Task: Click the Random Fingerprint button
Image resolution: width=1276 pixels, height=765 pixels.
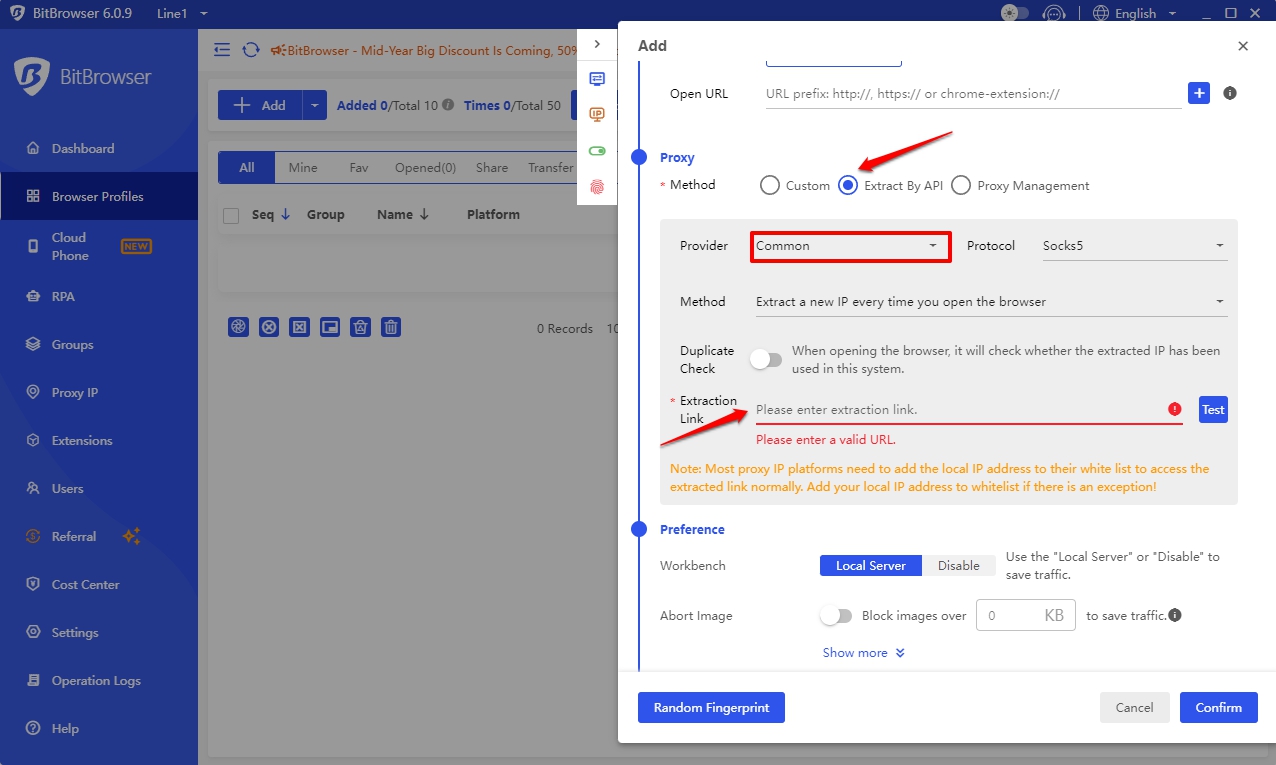Action: [711, 707]
